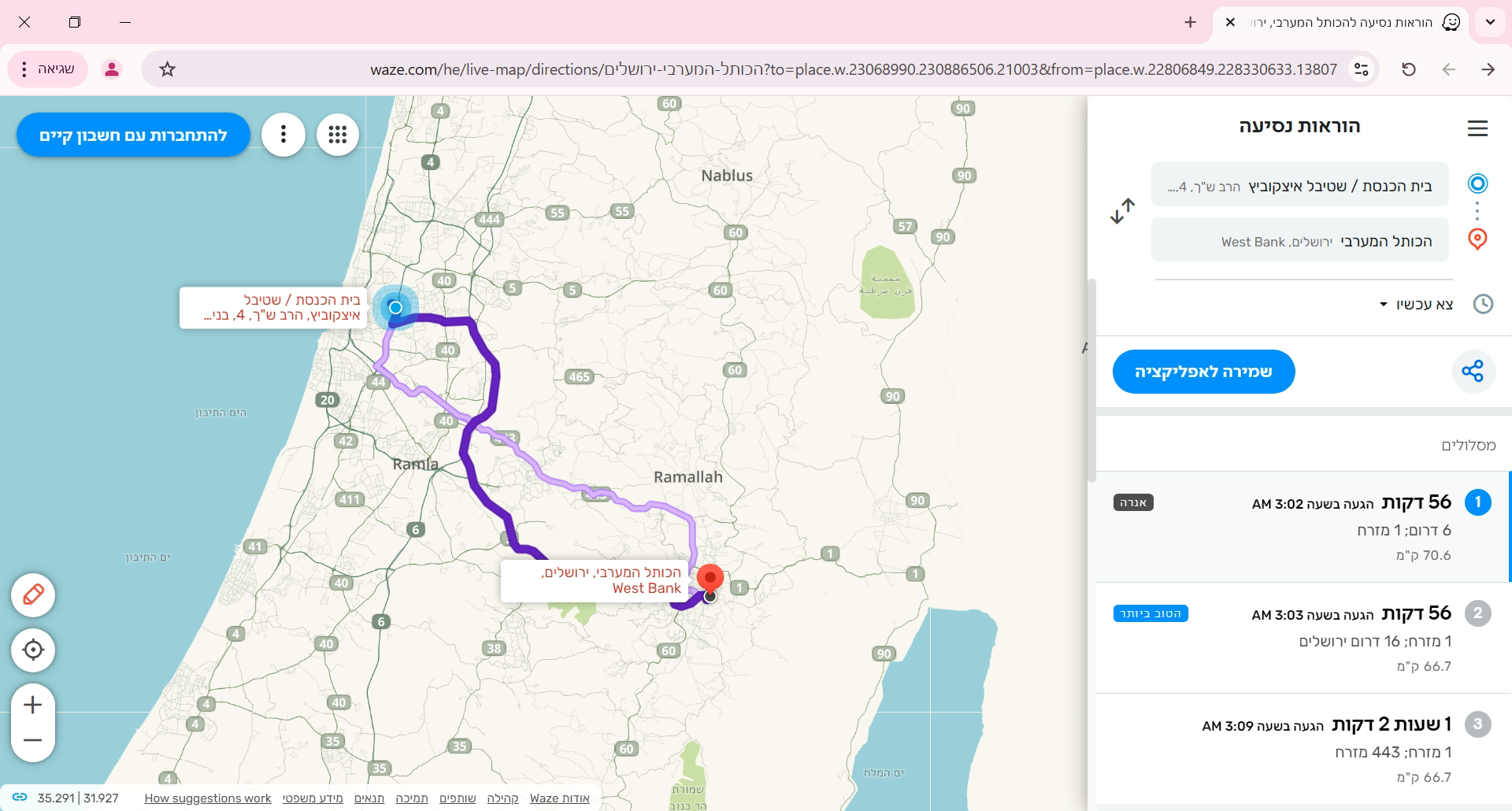
Task: Center map on my location
Action: (x=33, y=650)
